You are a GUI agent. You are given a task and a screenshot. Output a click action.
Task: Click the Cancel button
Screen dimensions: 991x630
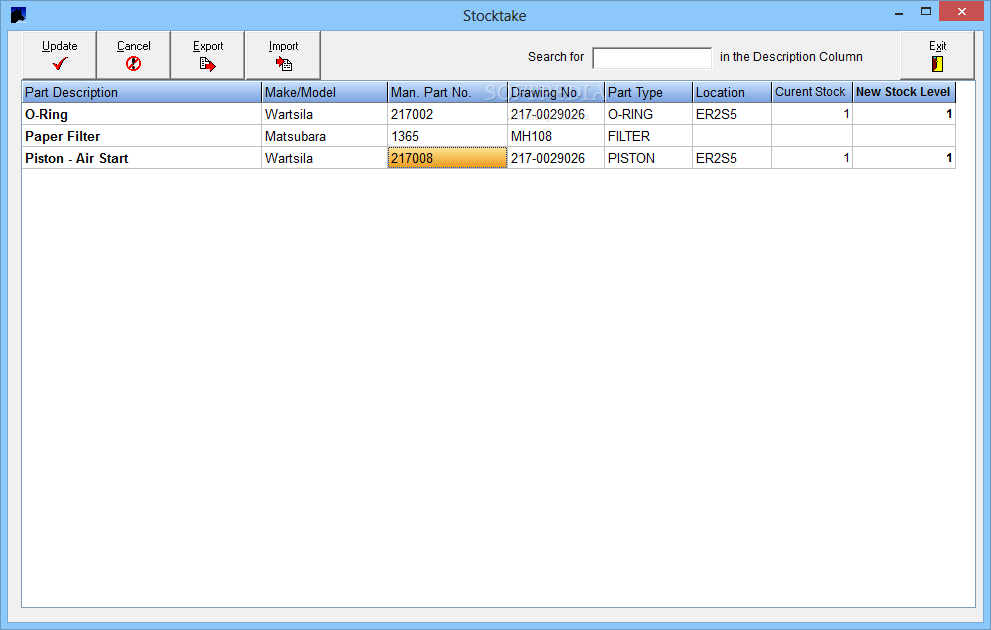(133, 55)
